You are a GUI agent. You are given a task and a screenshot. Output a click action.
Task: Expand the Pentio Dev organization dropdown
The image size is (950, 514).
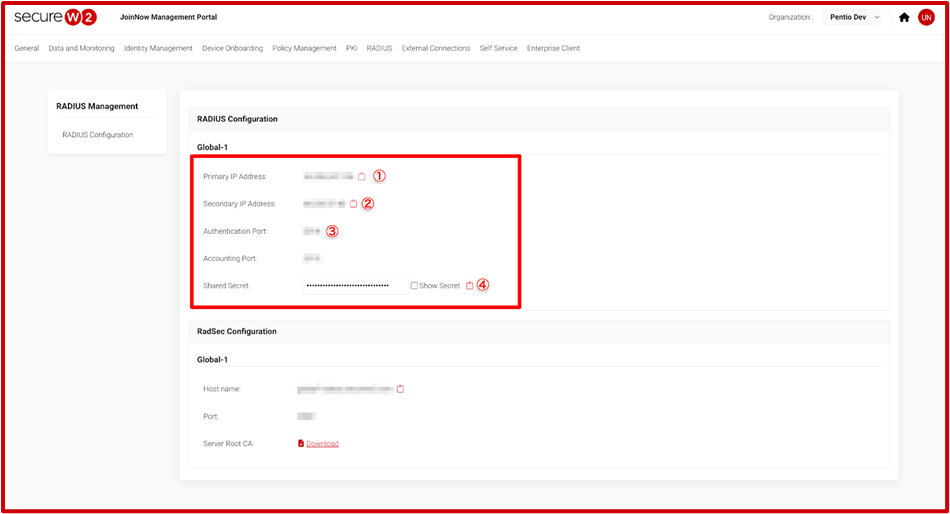tap(853, 17)
